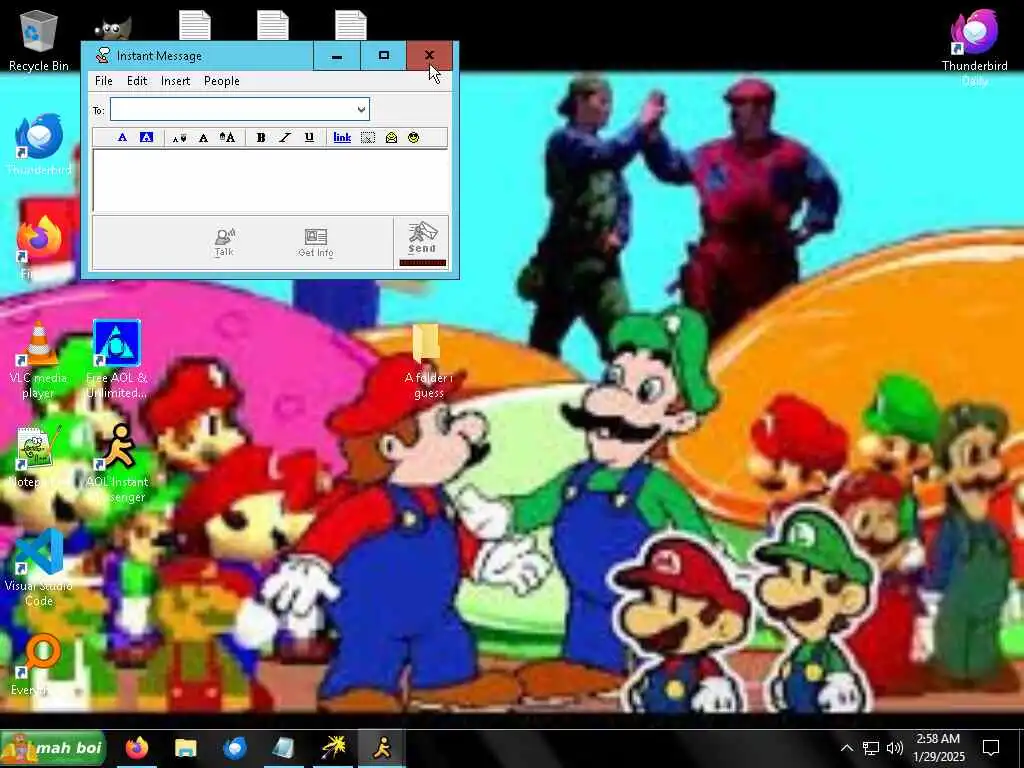The height and width of the screenshot is (768, 1024).
Task: Click the Talk button
Action: click(224, 242)
